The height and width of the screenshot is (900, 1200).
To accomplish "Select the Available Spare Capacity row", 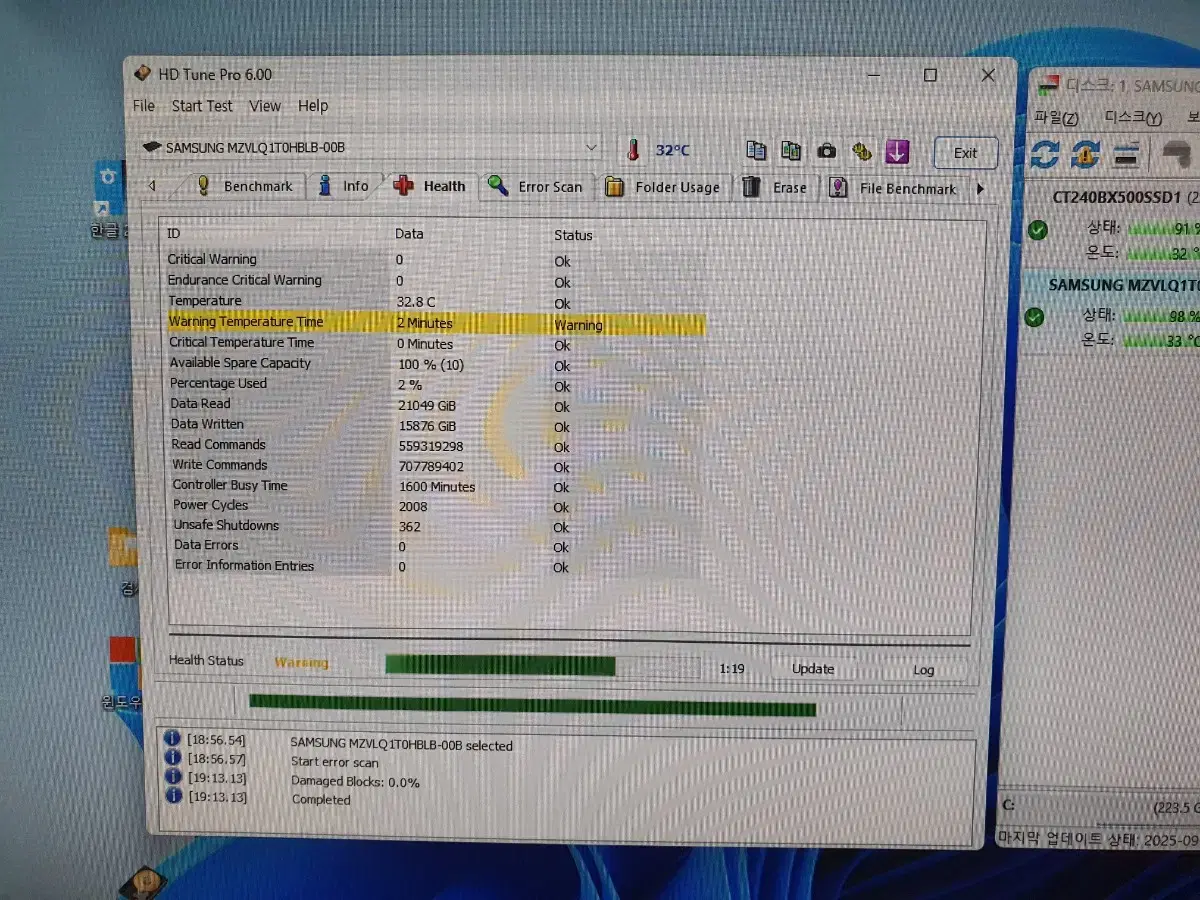I will click(x=436, y=364).
